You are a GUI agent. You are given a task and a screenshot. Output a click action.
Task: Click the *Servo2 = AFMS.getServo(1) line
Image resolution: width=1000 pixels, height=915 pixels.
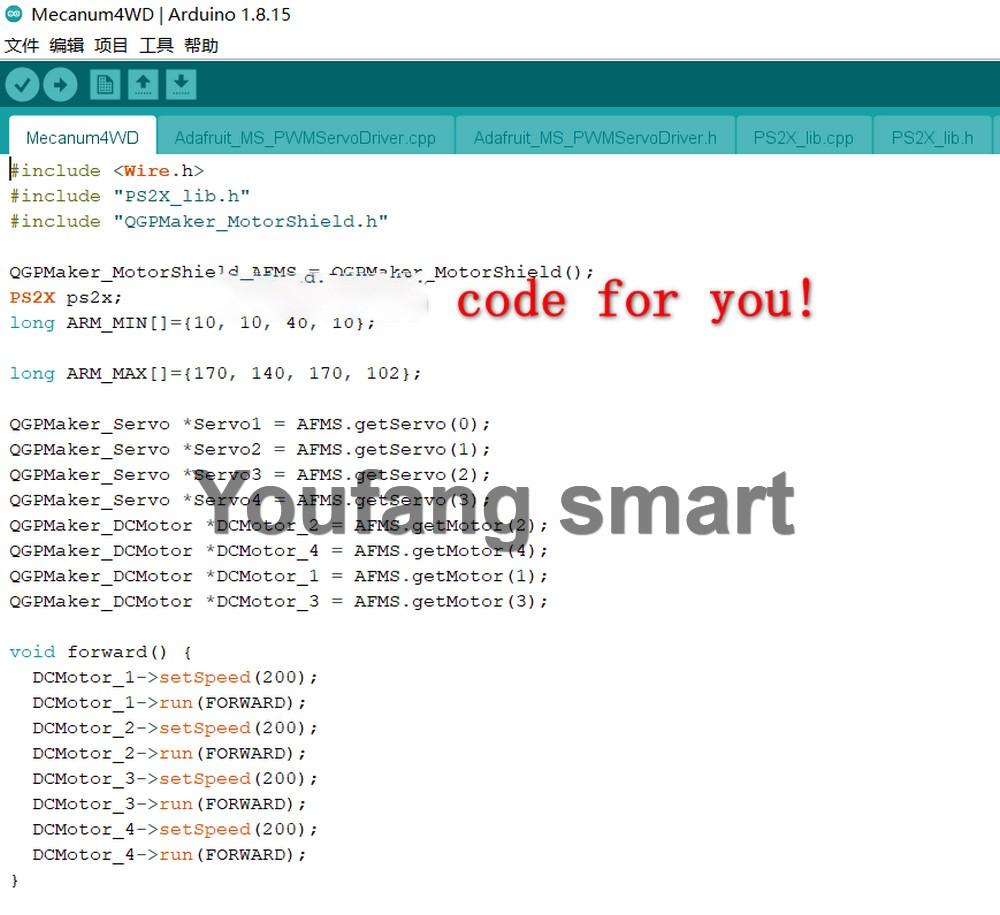coord(250,450)
